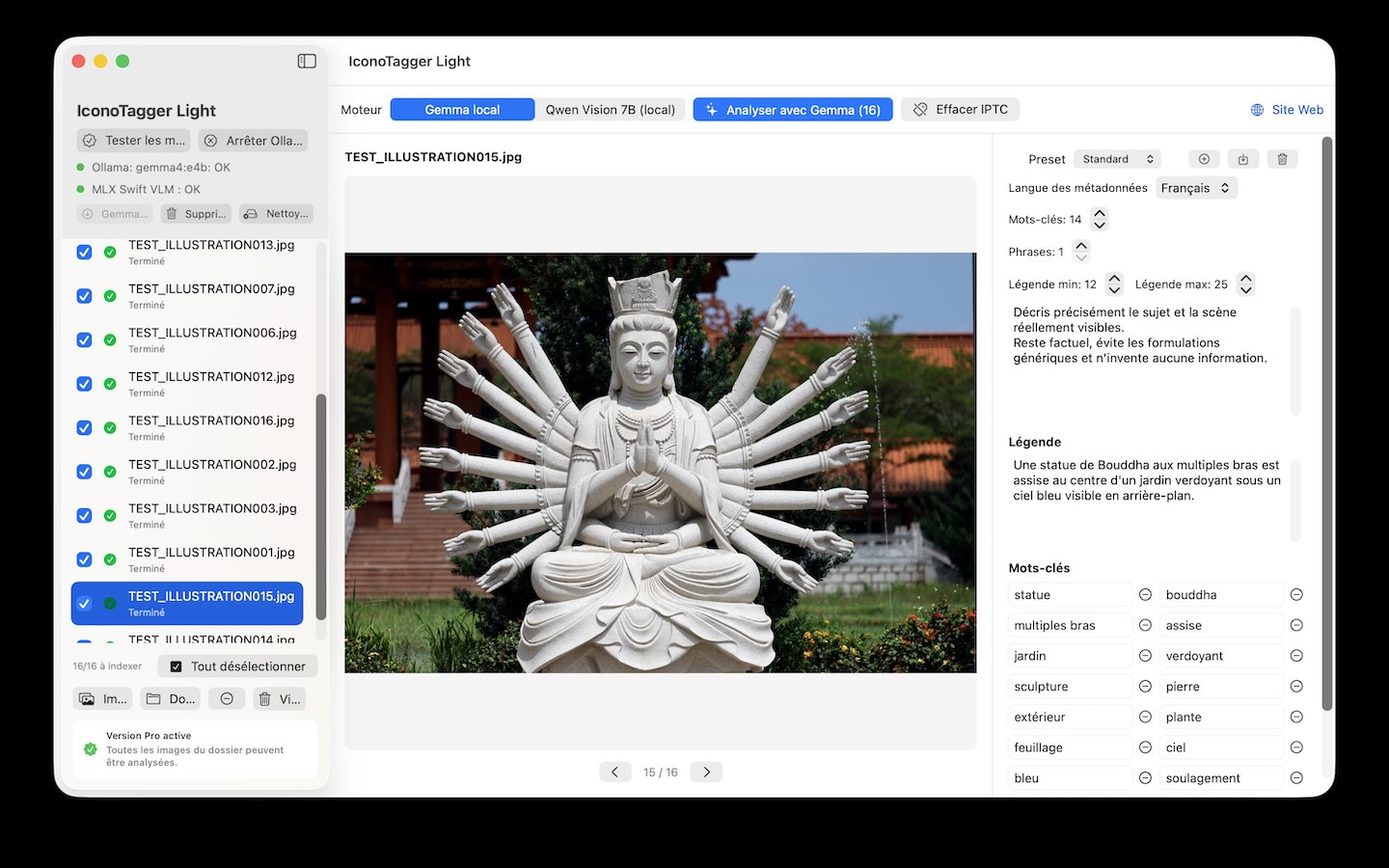Image resolution: width=1389 pixels, height=868 pixels.
Task: Click the Suppri... trash button
Action: tap(196, 214)
